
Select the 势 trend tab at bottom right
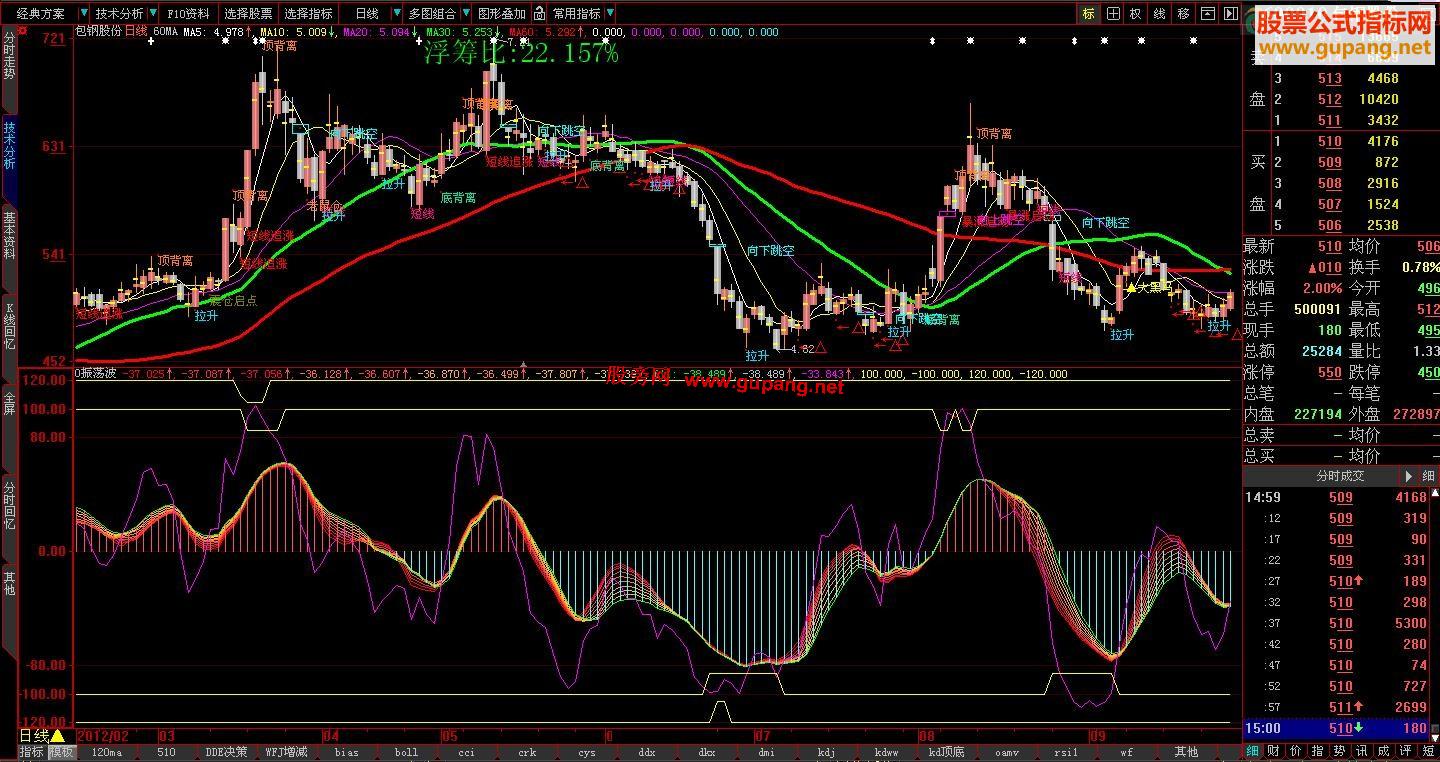1340,751
